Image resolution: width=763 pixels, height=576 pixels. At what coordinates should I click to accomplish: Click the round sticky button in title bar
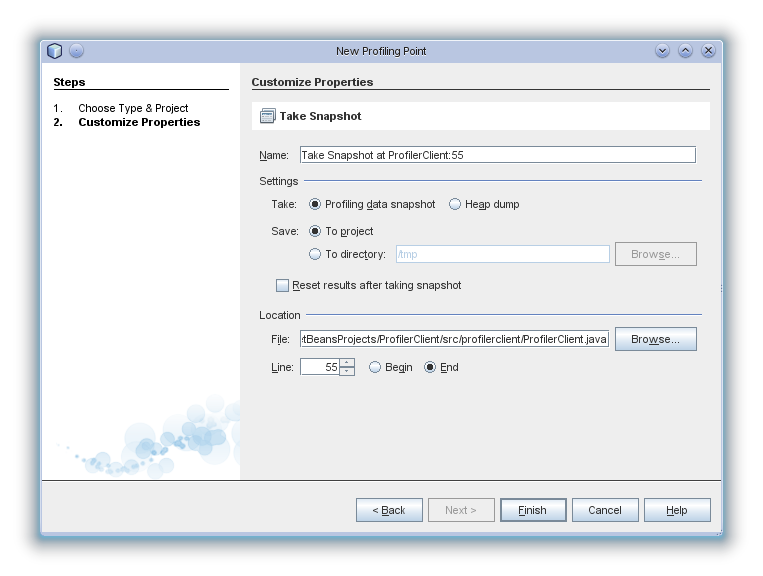coord(76,51)
